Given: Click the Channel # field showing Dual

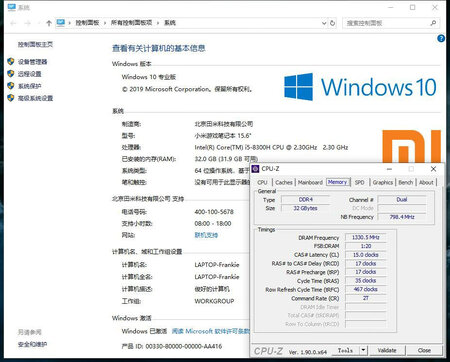Looking at the screenshot, I should point(402,199).
